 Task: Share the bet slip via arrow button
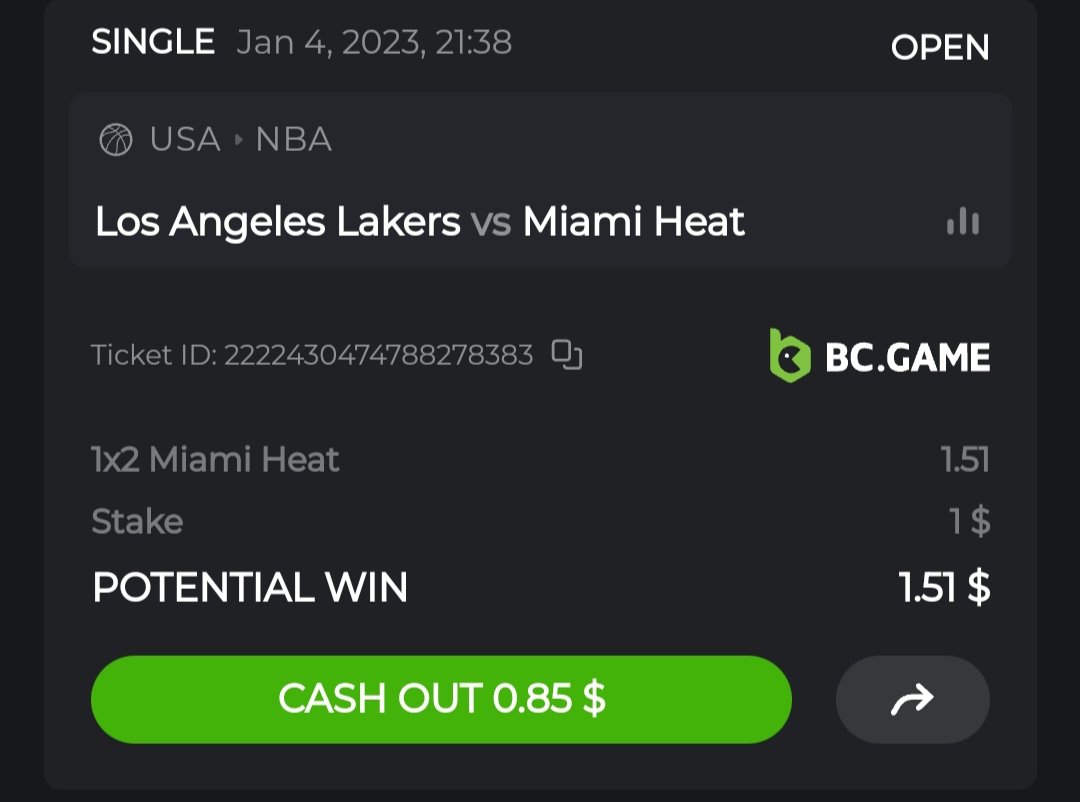coord(912,699)
